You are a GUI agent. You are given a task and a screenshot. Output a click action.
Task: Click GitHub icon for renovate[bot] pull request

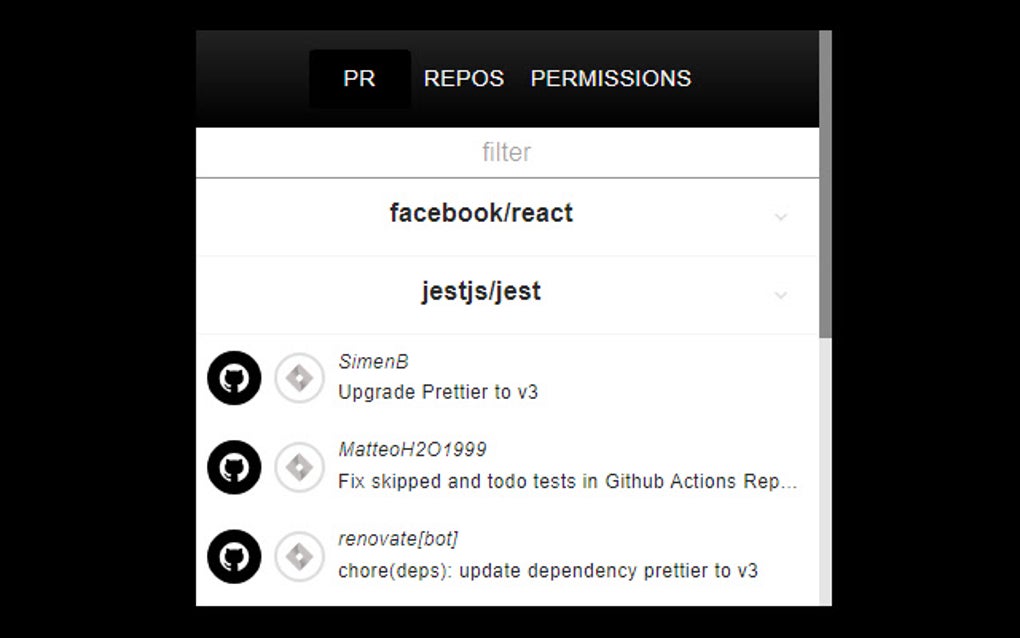pos(234,557)
